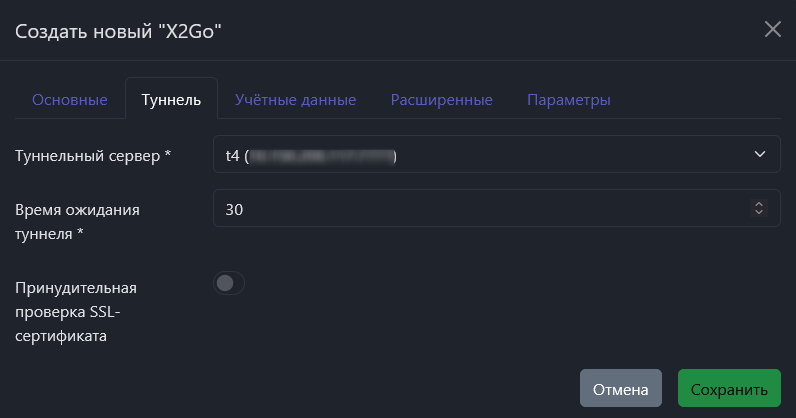Click the blurred server address in the dropdown
Viewport: 796px width, 418px height.
(x=322, y=156)
